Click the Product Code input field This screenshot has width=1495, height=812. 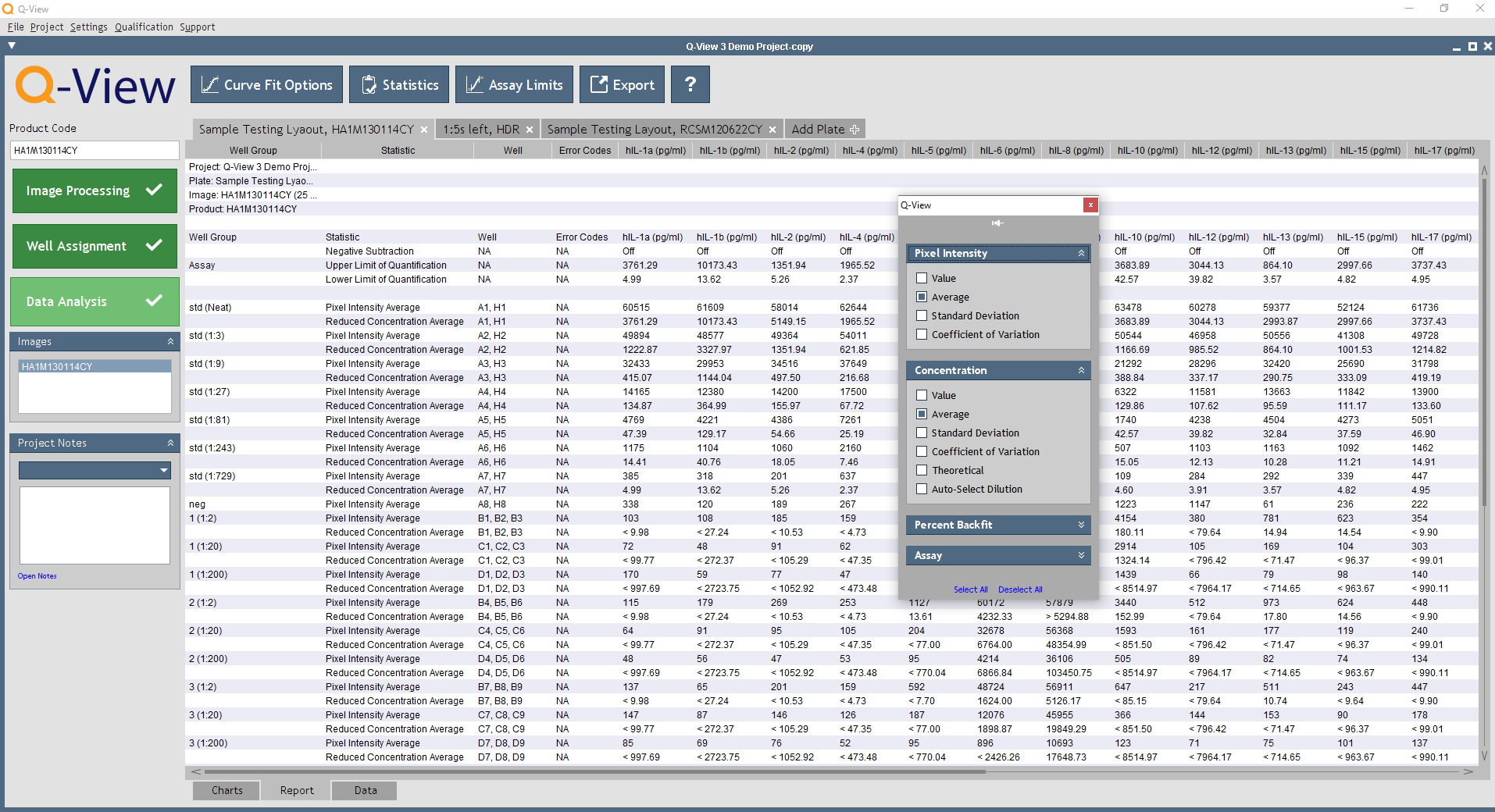pos(95,151)
